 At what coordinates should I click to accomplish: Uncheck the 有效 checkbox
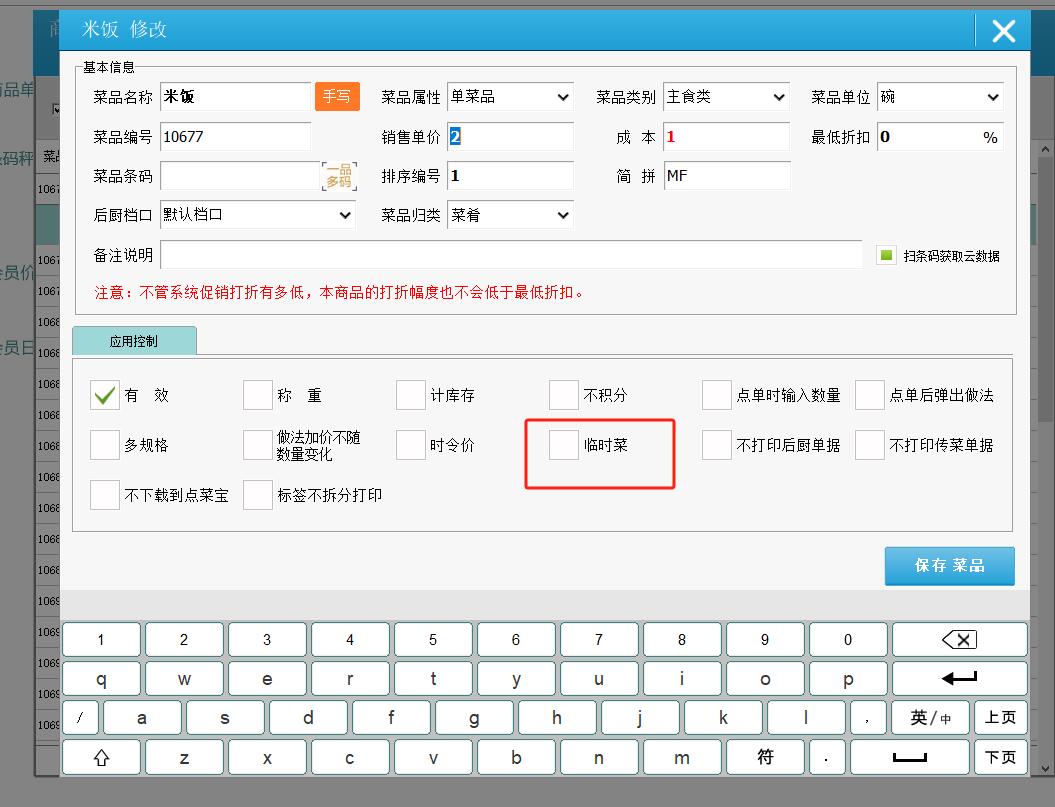coord(105,395)
